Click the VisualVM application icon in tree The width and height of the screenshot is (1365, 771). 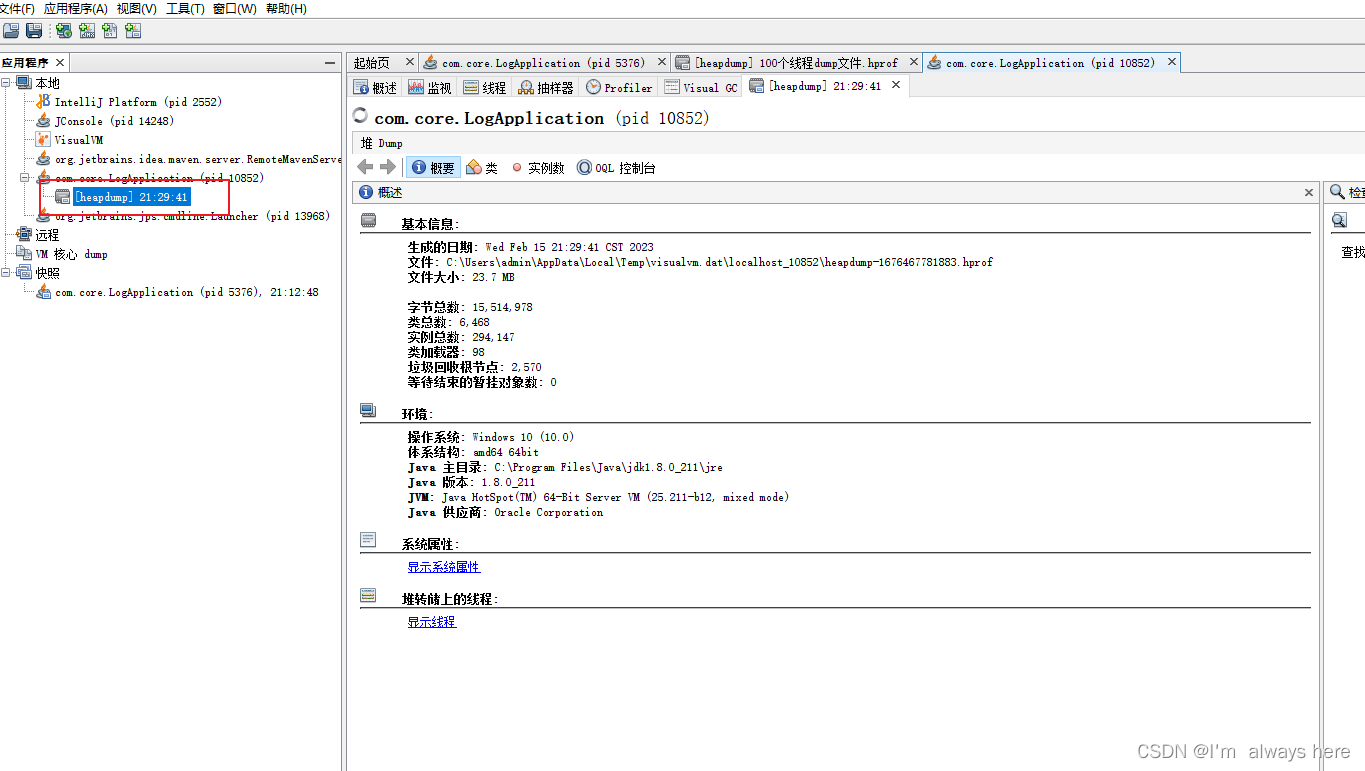click(43, 140)
